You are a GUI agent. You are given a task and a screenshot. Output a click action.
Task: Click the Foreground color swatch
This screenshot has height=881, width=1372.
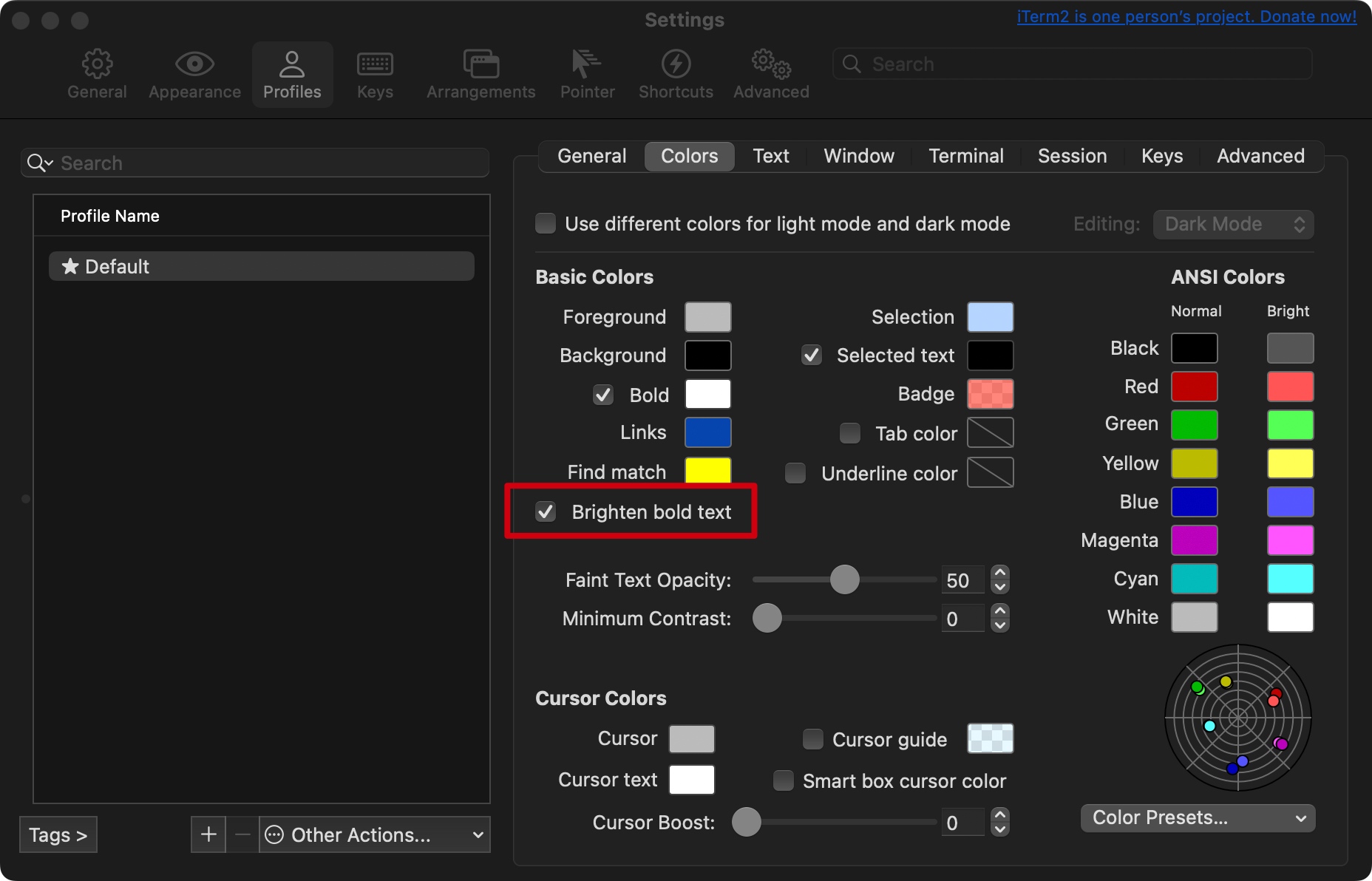(x=707, y=317)
